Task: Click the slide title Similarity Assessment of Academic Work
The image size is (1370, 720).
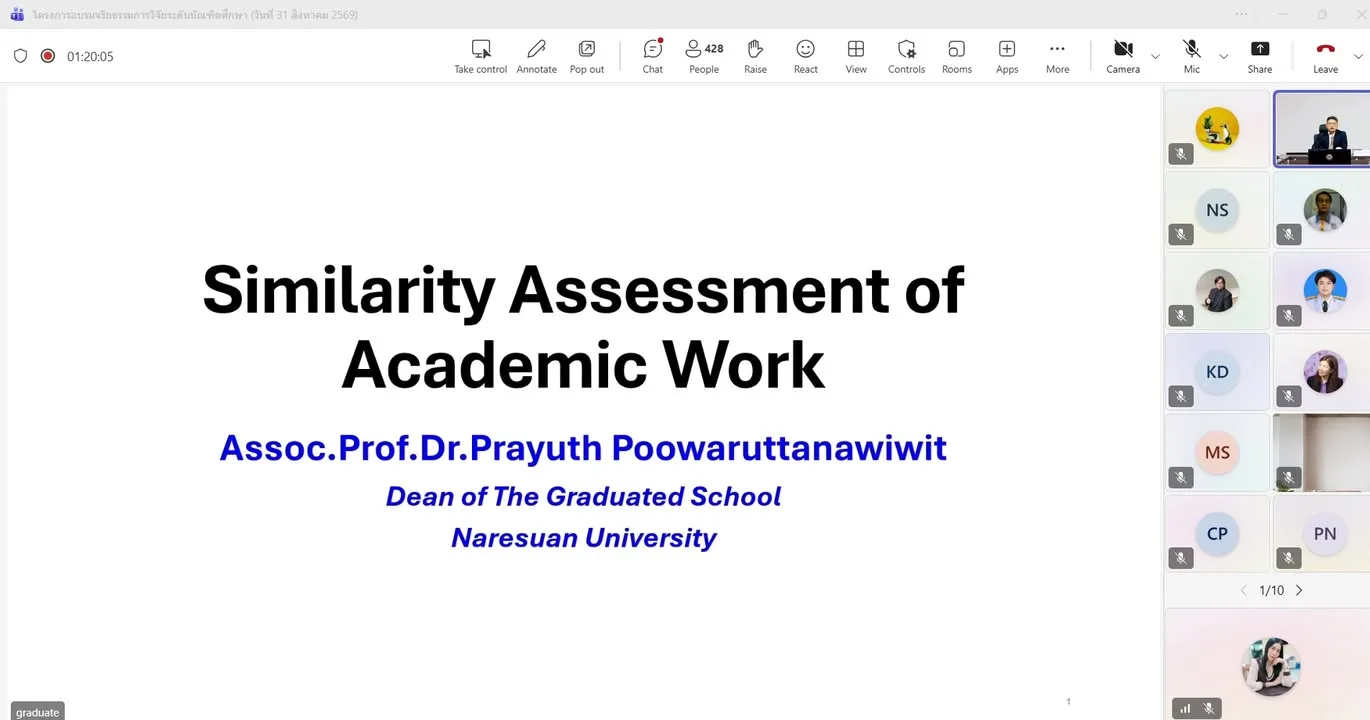Action: (583, 327)
